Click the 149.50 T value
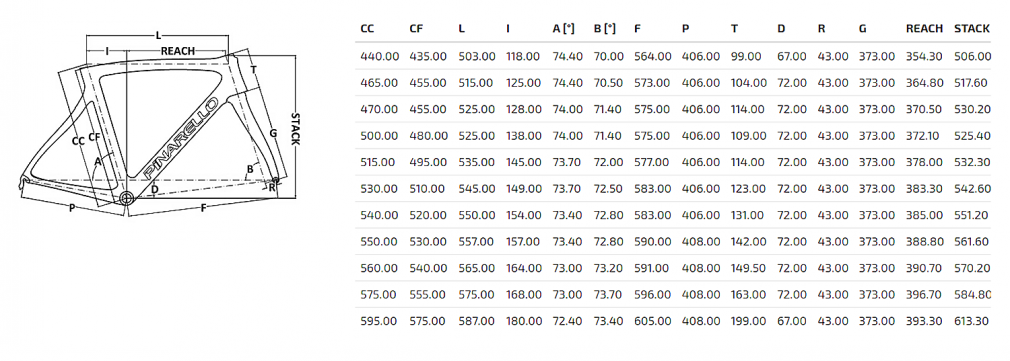1010x361 pixels. coord(749,268)
